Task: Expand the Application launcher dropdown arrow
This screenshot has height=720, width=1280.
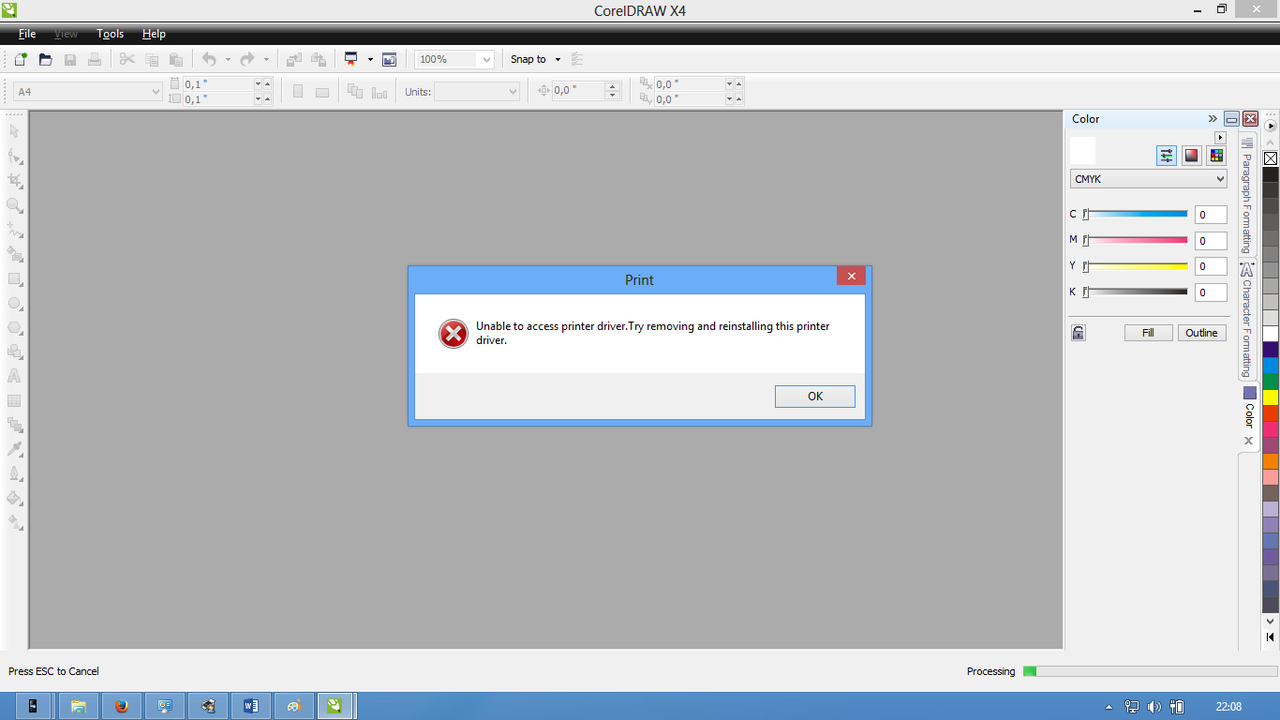Action: [x=370, y=60]
